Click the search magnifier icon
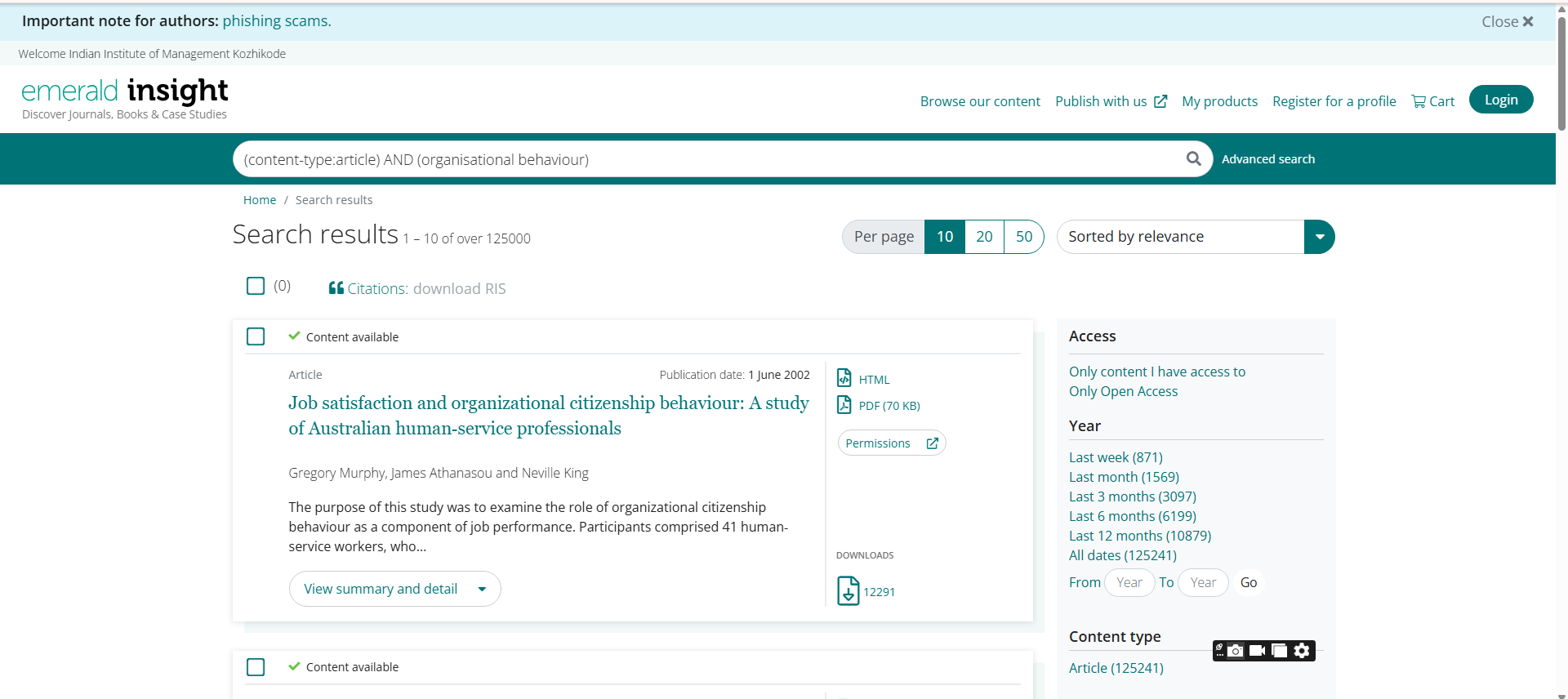The image size is (1568, 699). pos(1193,158)
